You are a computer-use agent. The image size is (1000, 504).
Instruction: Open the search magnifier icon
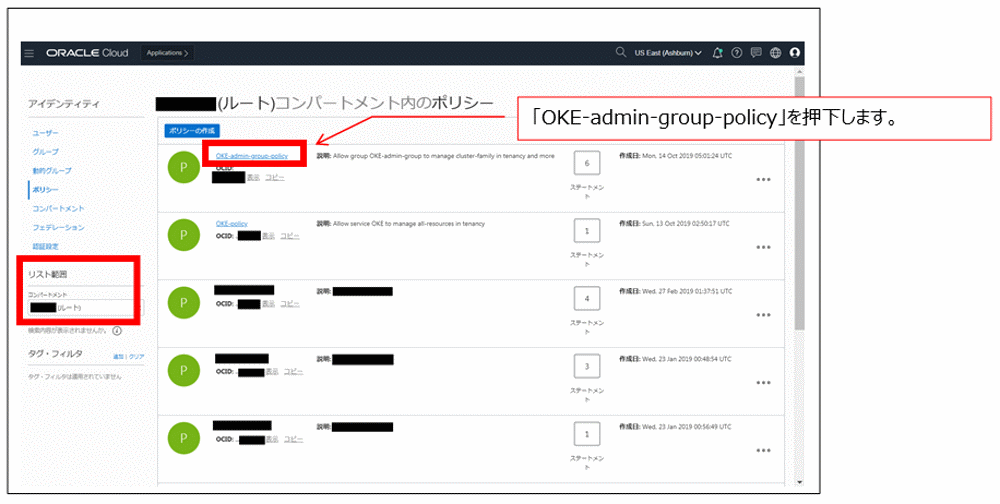(621, 52)
